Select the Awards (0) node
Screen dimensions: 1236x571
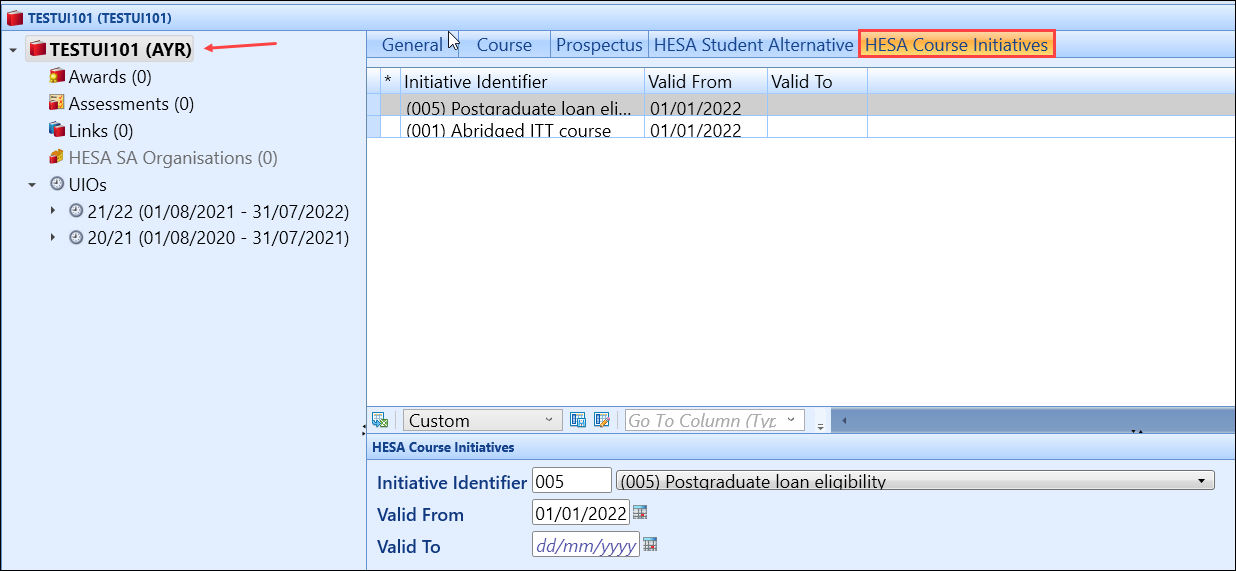coord(109,77)
